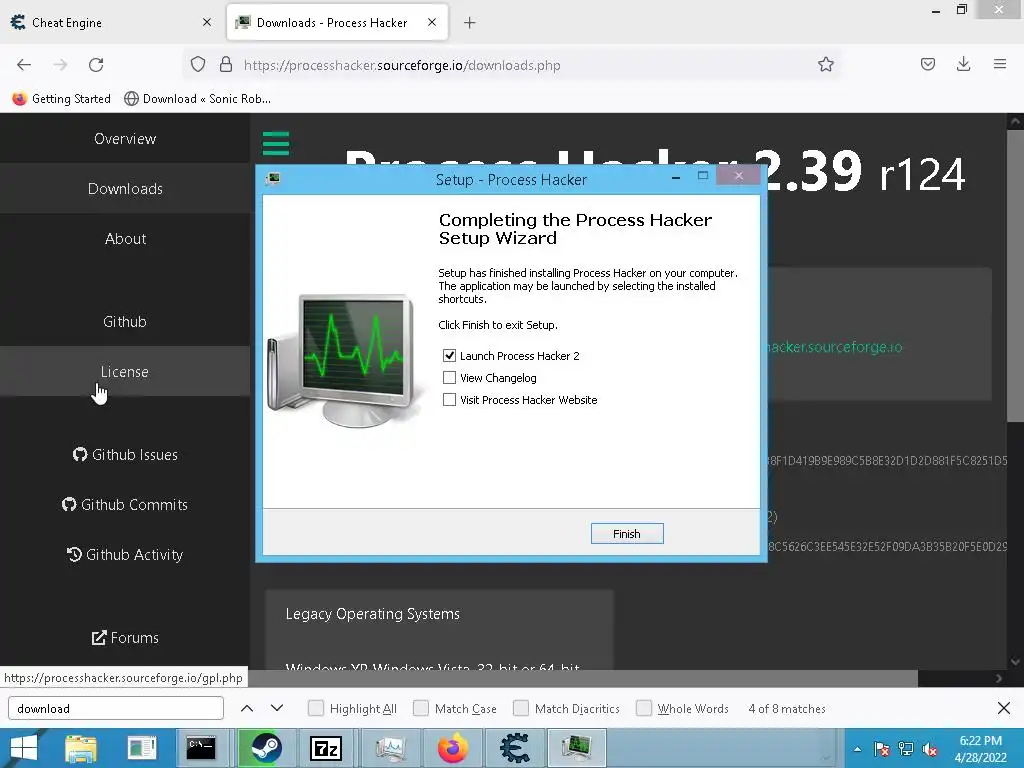Open Command Prompt from taskbar

point(200,748)
